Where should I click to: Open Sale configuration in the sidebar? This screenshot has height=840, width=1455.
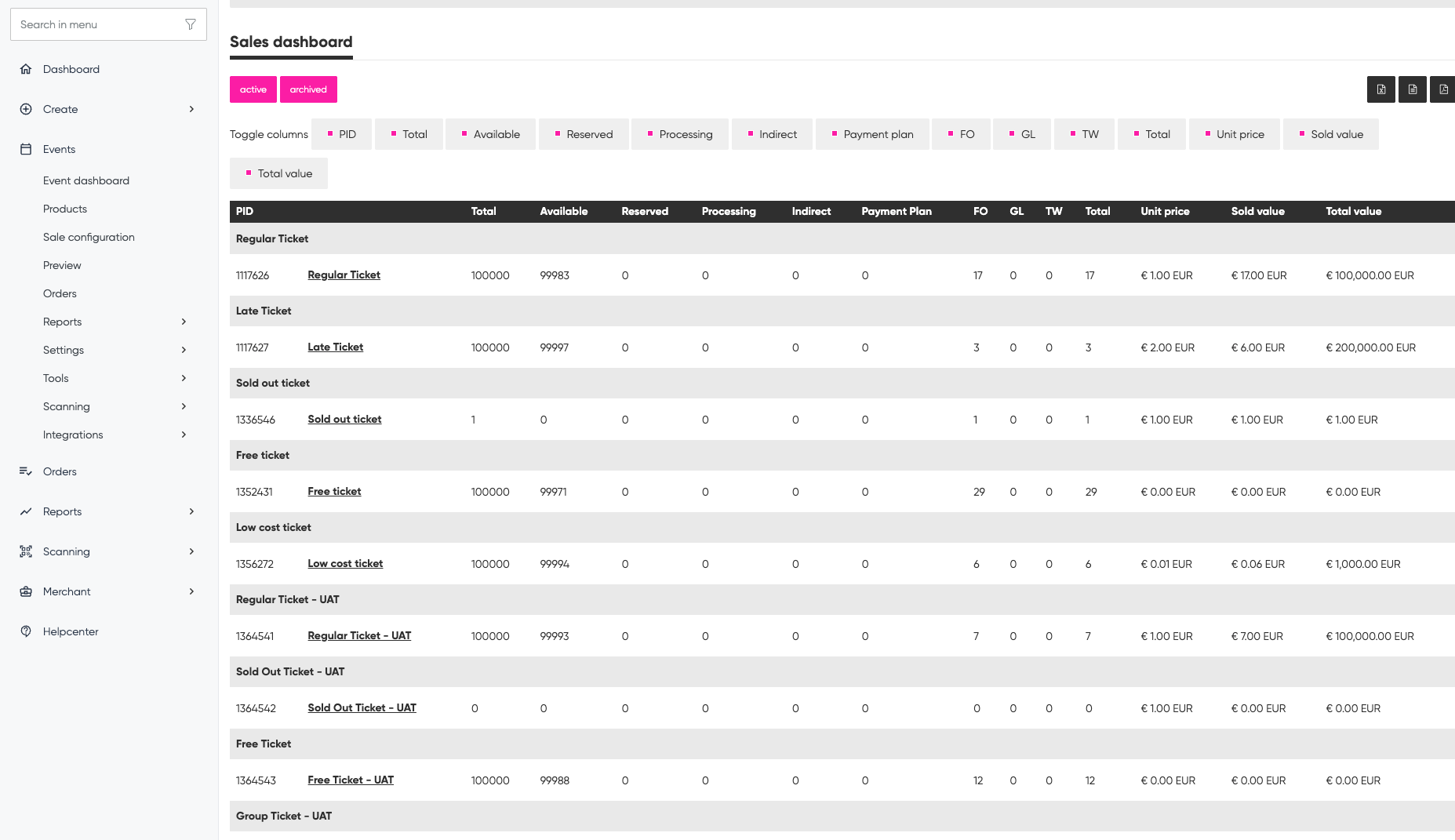coord(89,237)
